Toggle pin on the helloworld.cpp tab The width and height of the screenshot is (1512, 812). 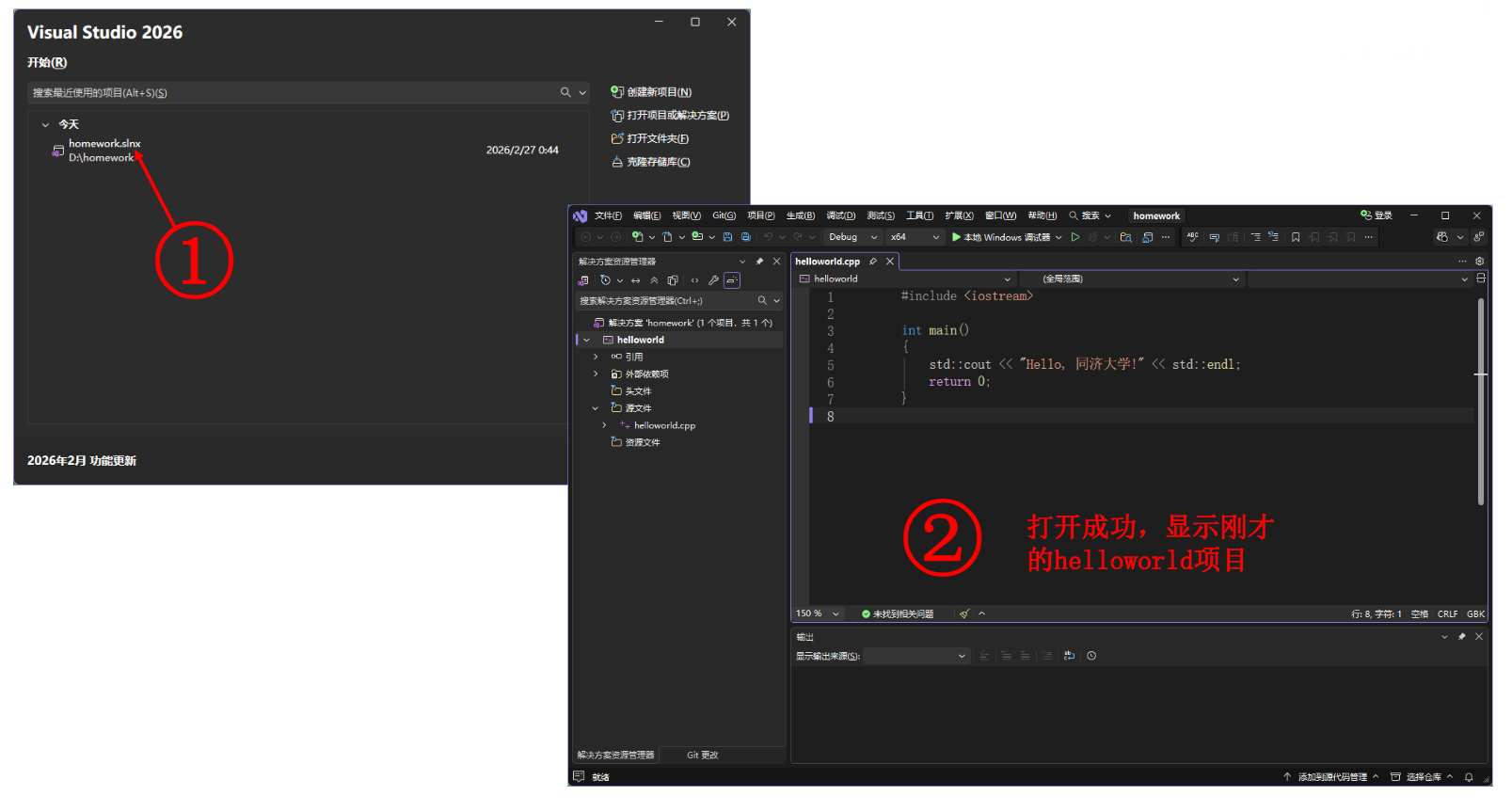point(873,262)
